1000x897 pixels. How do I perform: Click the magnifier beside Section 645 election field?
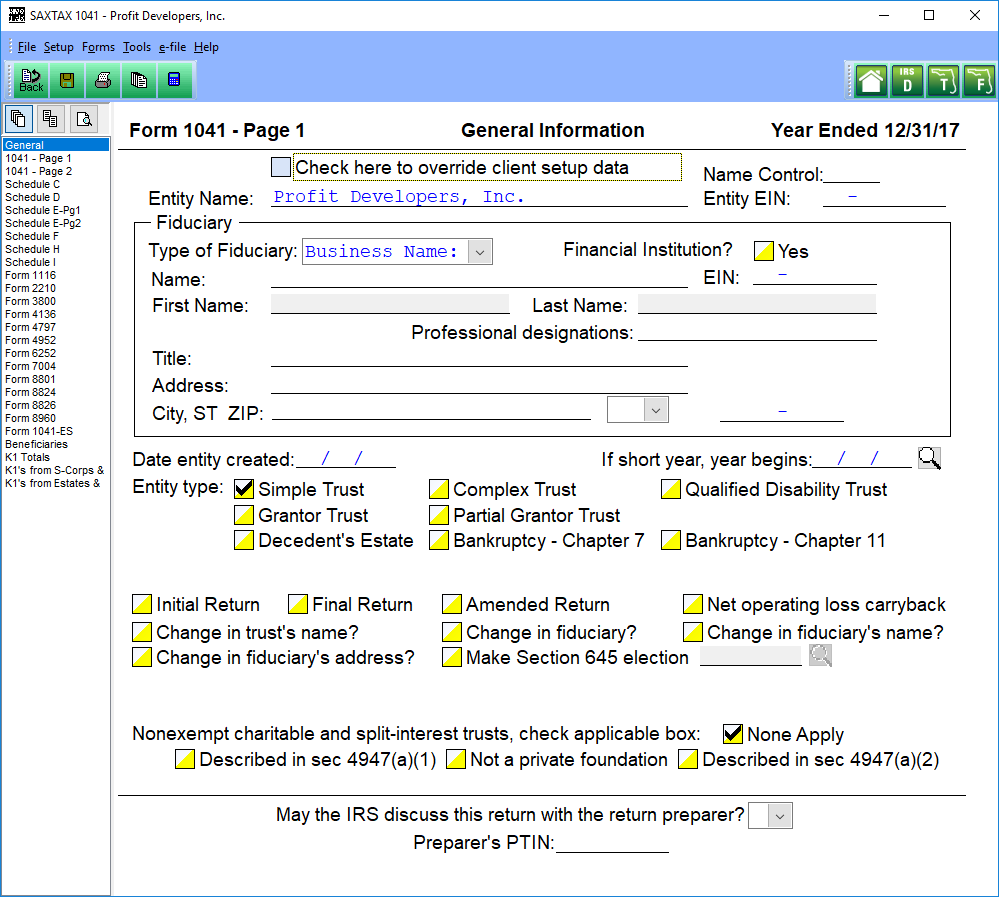pyautogui.click(x=820, y=655)
